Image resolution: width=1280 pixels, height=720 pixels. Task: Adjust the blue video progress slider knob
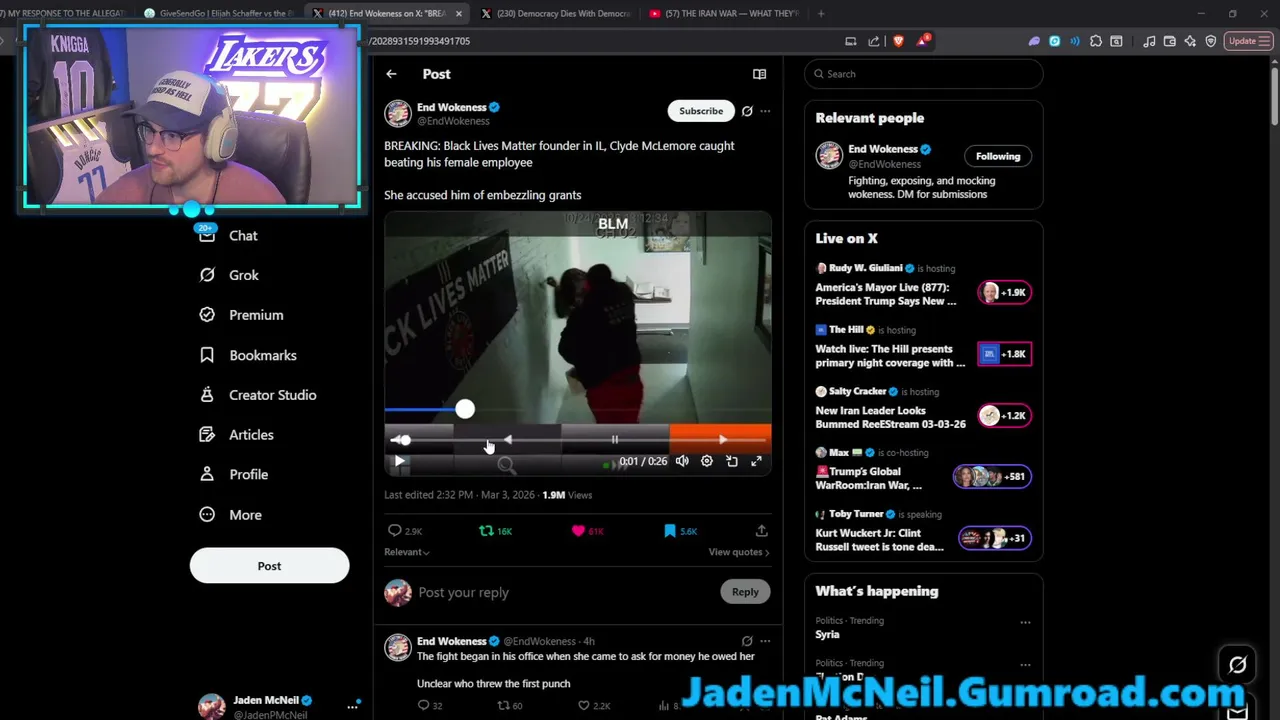pos(465,409)
